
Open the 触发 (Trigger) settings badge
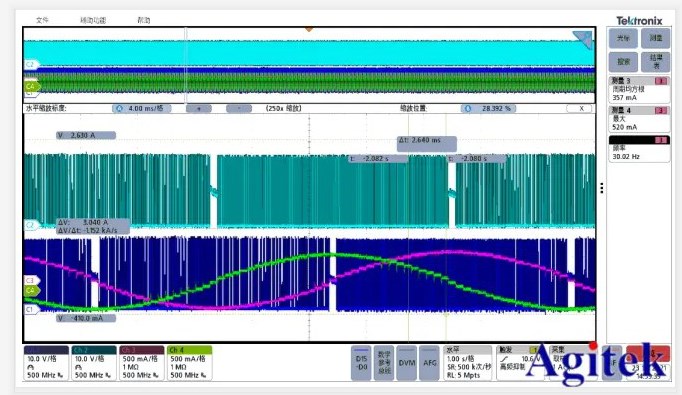click(521, 363)
